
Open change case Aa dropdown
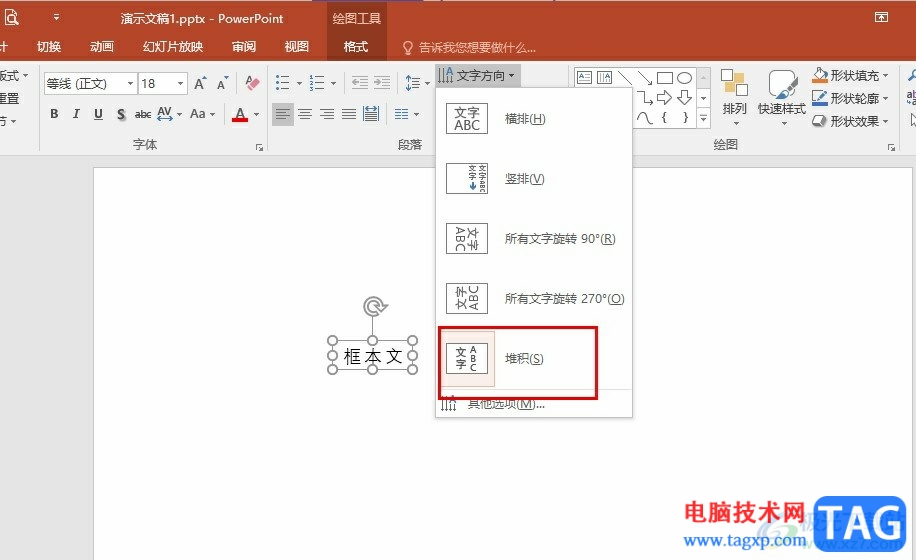[203, 114]
